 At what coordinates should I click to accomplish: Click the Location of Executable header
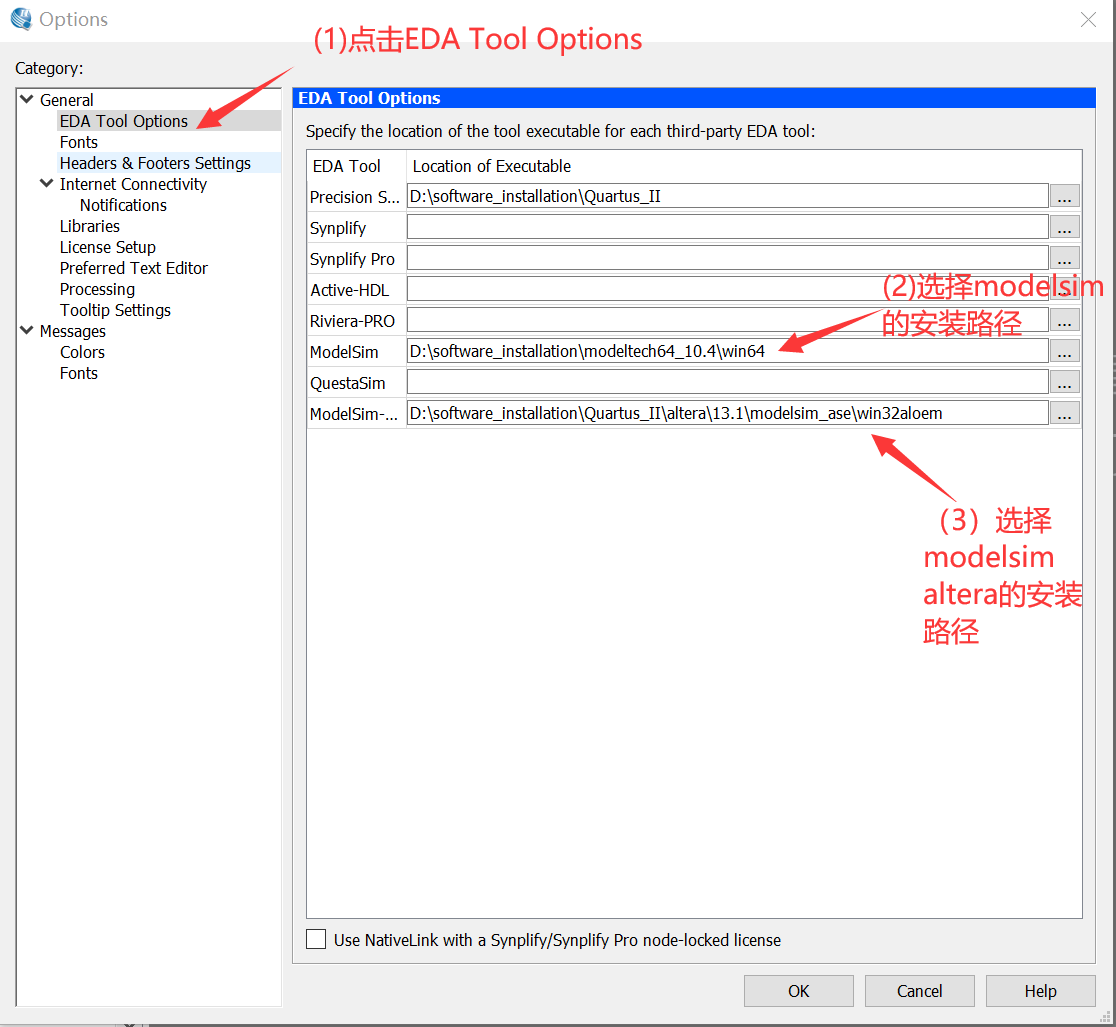pyautogui.click(x=492, y=166)
